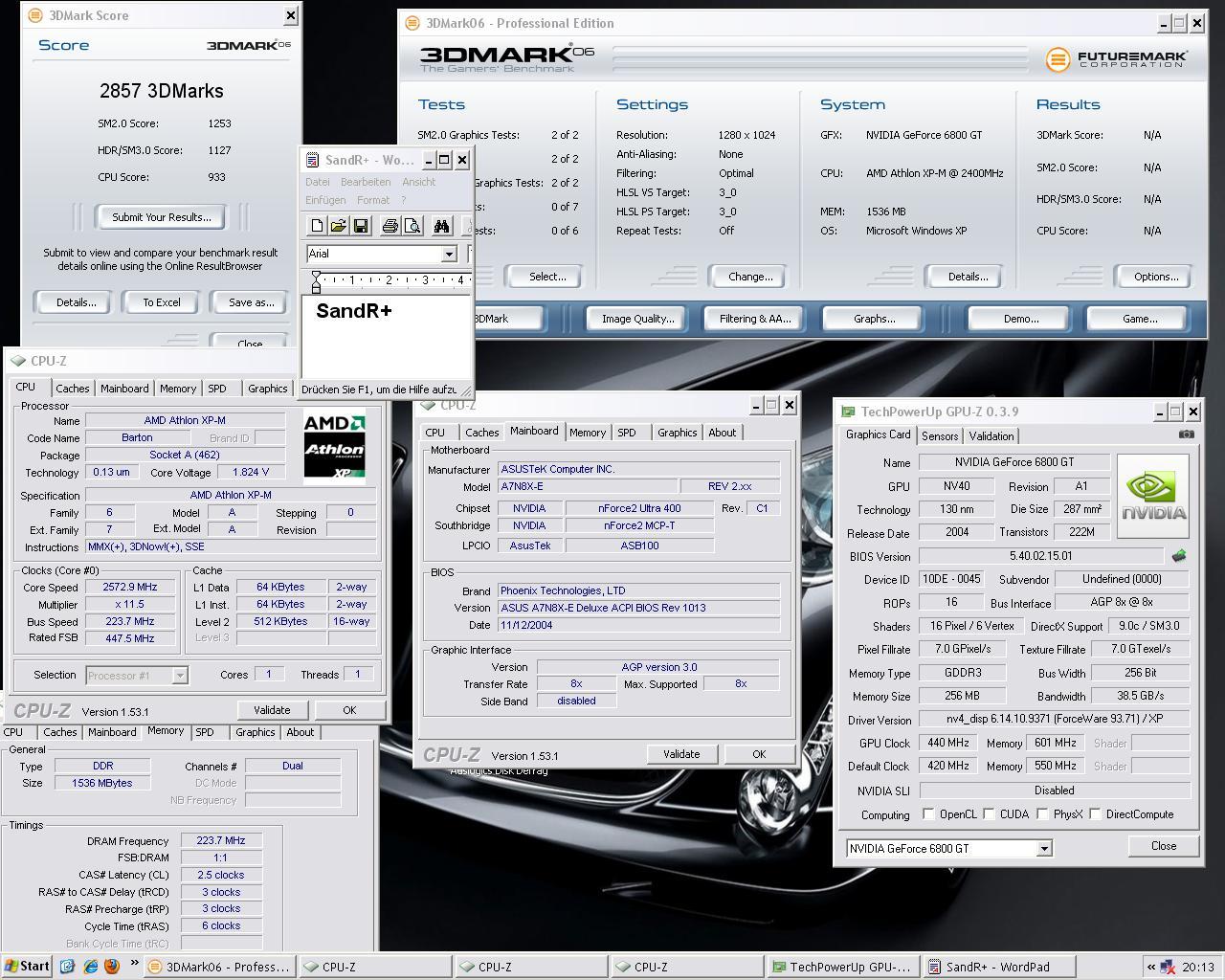1225x980 pixels.
Task: Open the Einfügen menu in WordPad
Action: pos(325,200)
